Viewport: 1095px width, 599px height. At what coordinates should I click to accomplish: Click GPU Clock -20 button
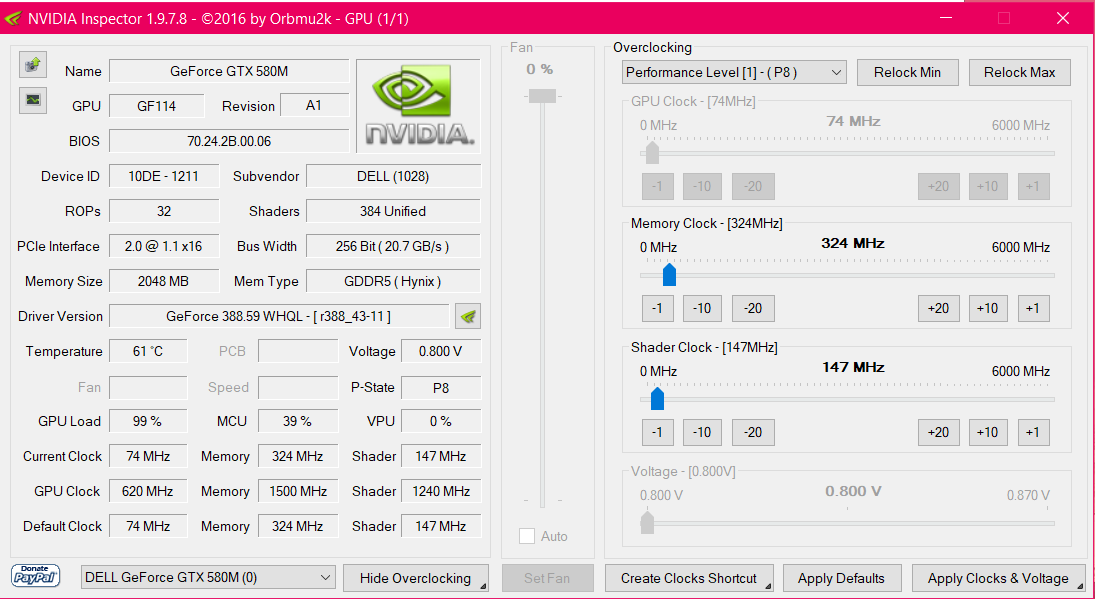click(x=753, y=186)
